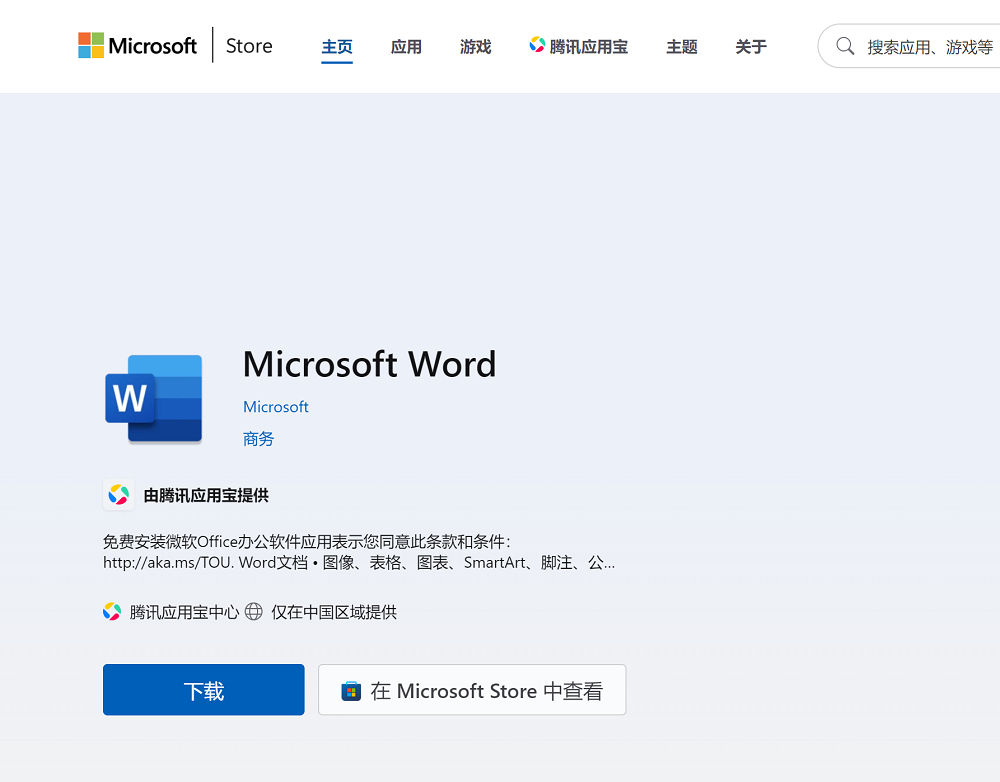This screenshot has height=782, width=1000.
Task: Go to the 游戏 tab
Action: [476, 47]
